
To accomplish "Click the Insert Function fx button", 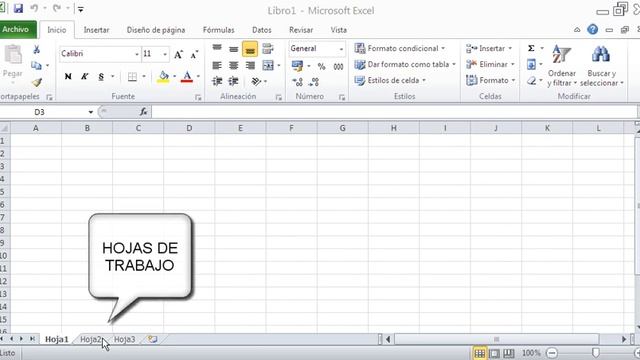I will pos(143,112).
